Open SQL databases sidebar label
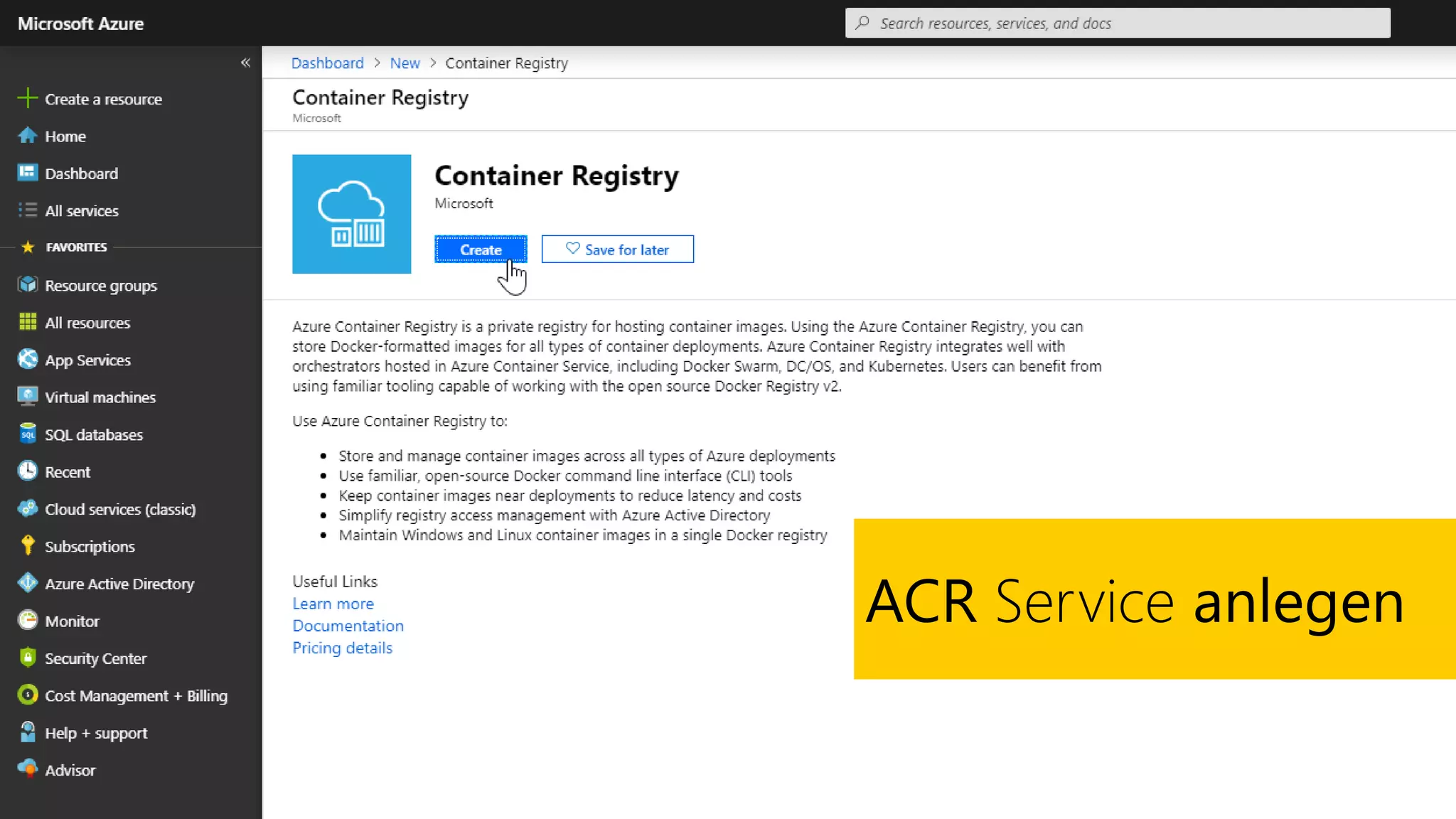 (94, 434)
